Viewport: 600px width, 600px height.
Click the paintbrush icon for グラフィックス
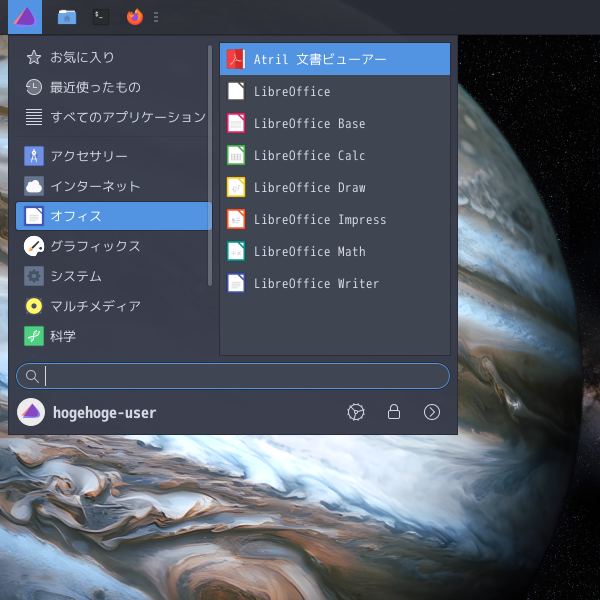pos(34,246)
